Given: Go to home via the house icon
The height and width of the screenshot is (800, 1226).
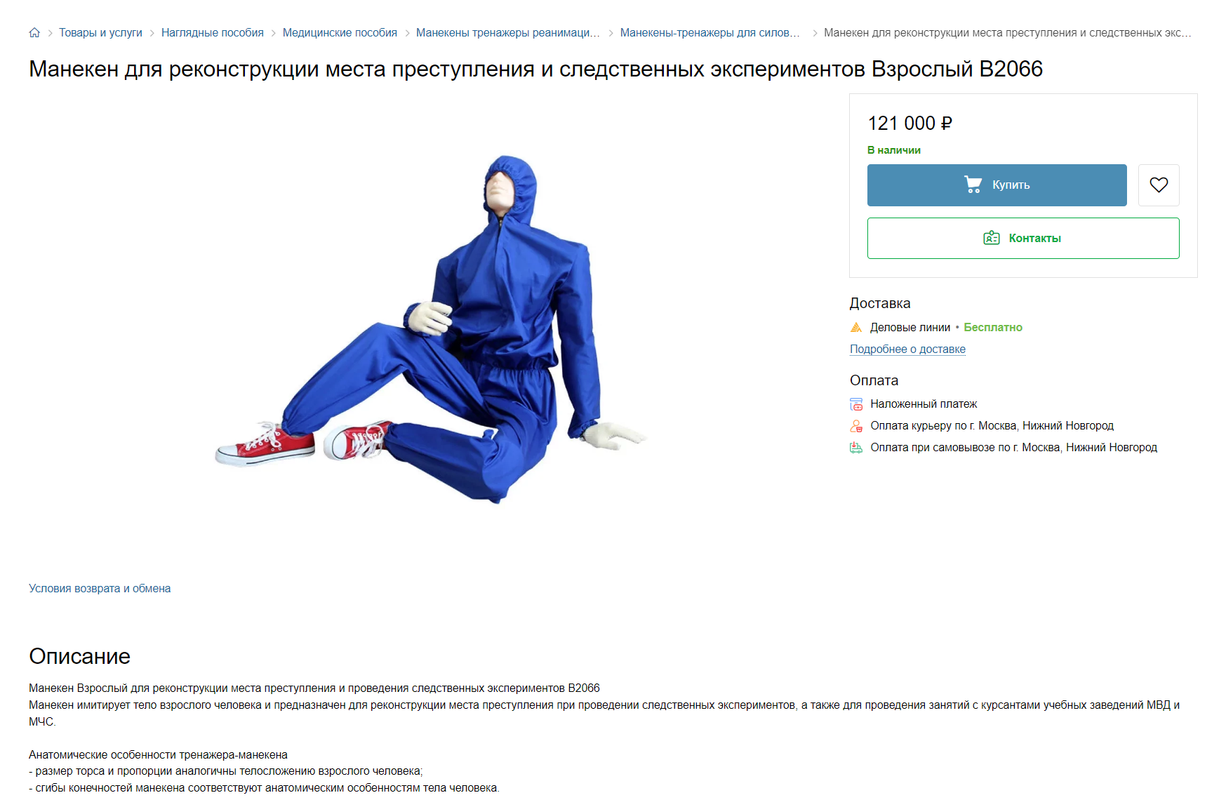Looking at the screenshot, I should 35,33.
